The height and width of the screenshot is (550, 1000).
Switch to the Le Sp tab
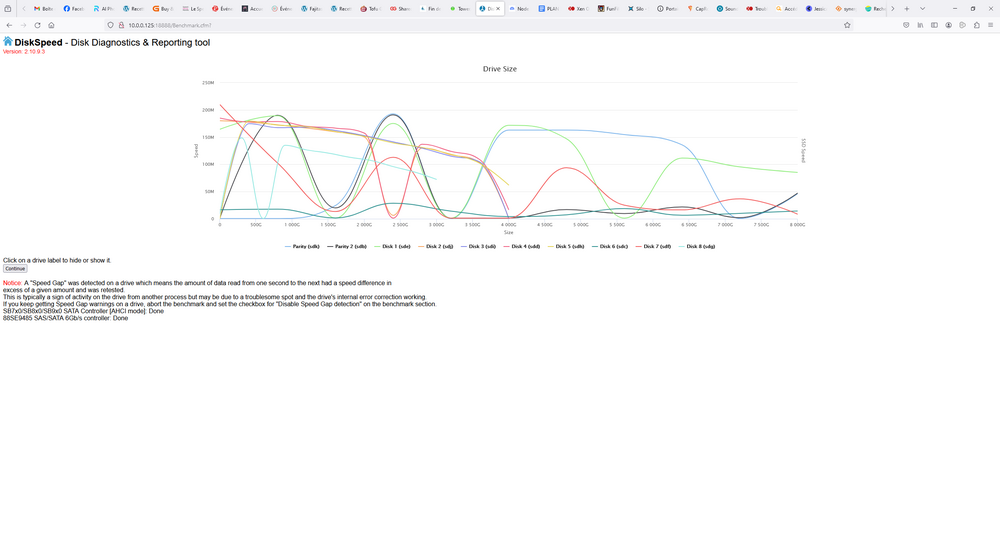point(192,9)
